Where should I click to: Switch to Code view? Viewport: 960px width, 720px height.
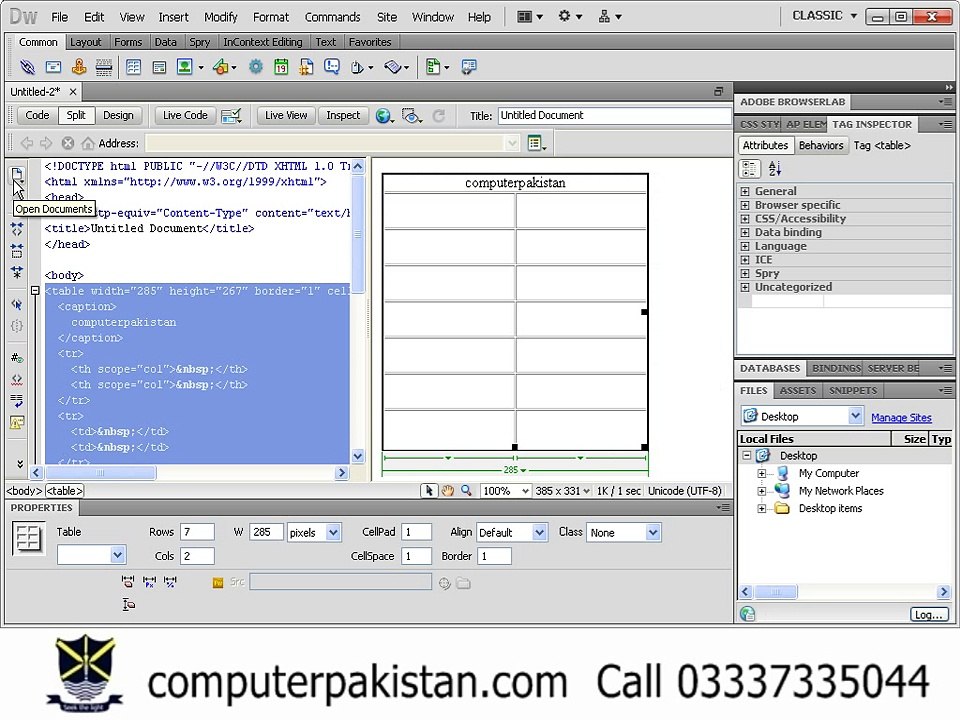[x=37, y=115]
